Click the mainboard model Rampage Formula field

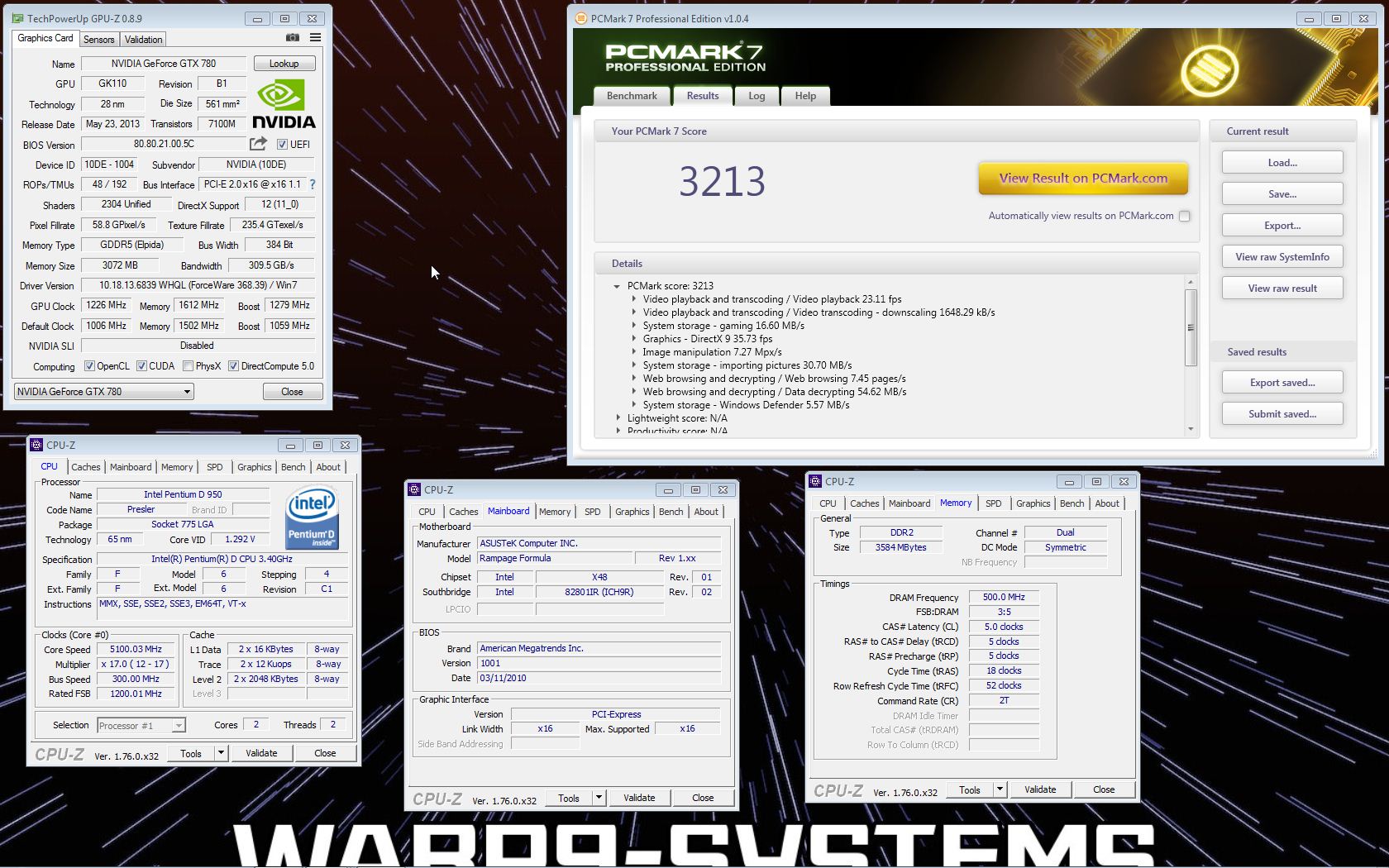(x=555, y=558)
